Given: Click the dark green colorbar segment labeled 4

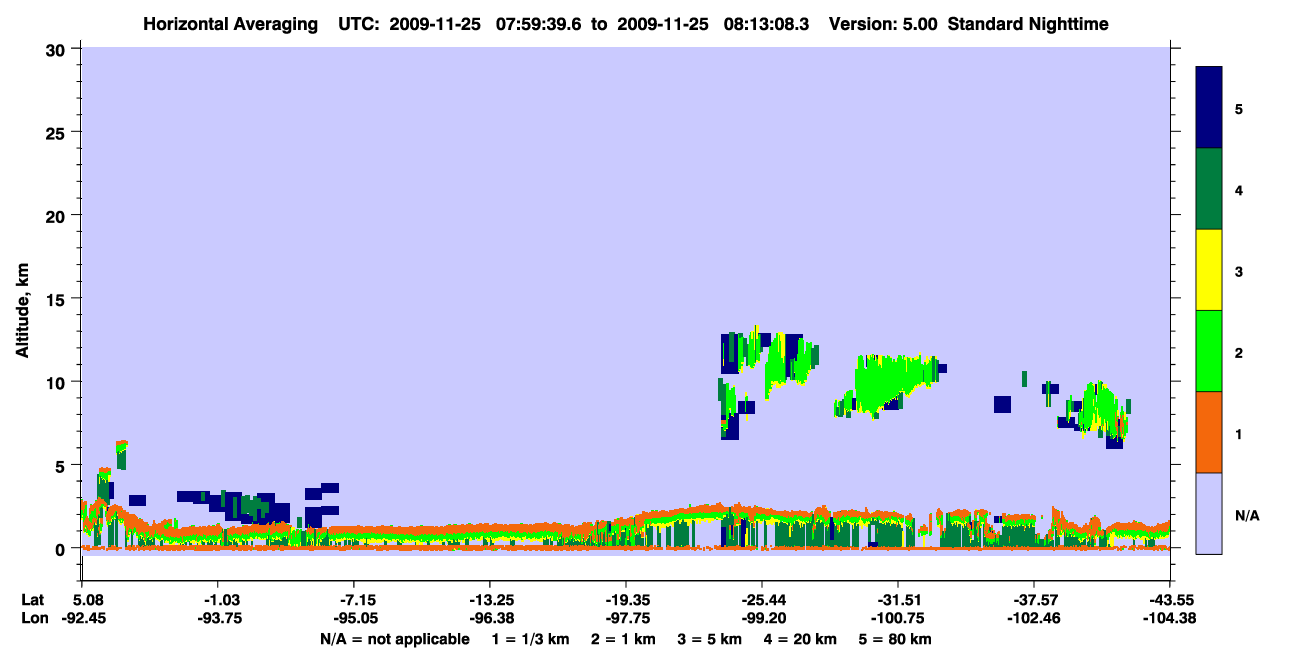Looking at the screenshot, I should pos(1209,189).
